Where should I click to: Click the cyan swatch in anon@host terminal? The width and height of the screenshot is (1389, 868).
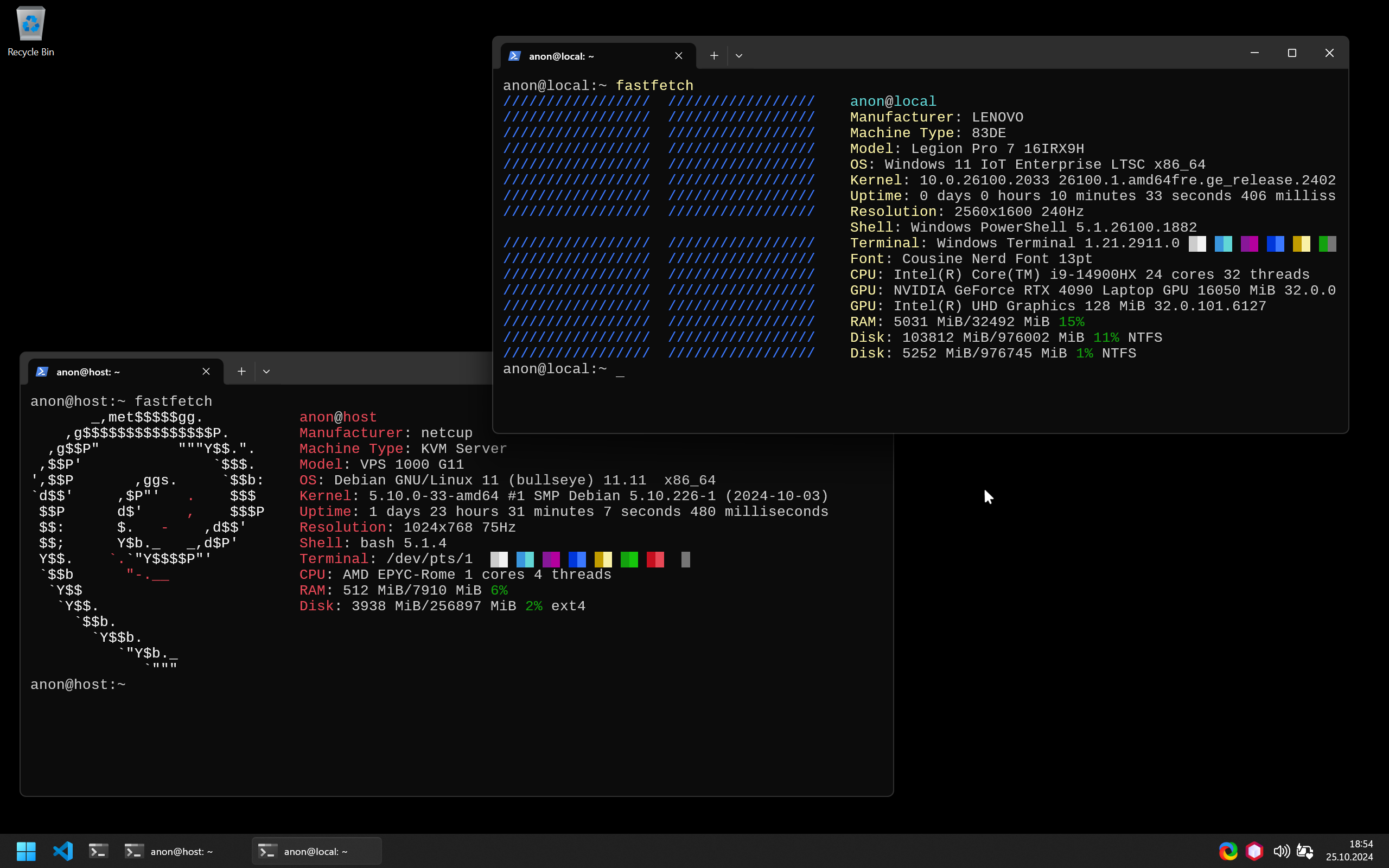(525, 560)
